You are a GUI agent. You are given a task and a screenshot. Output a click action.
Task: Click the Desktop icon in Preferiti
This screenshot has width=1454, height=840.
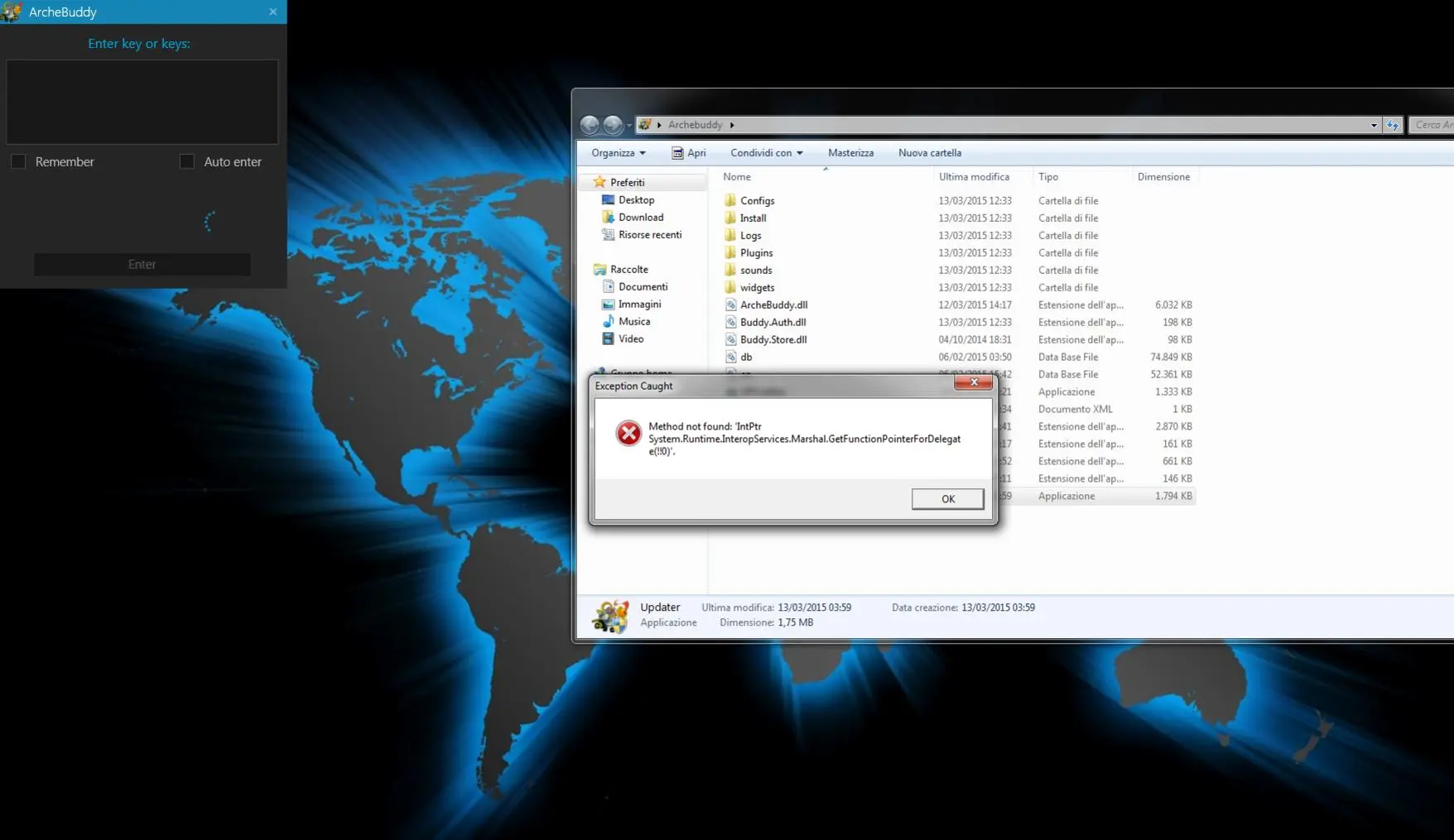608,199
